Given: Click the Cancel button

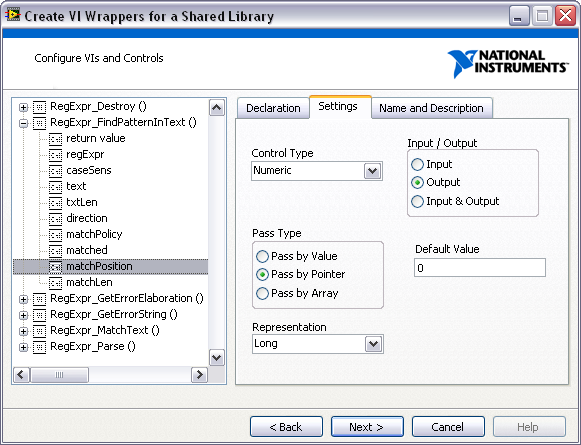Looking at the screenshot, I should pyautogui.click(x=448, y=427).
